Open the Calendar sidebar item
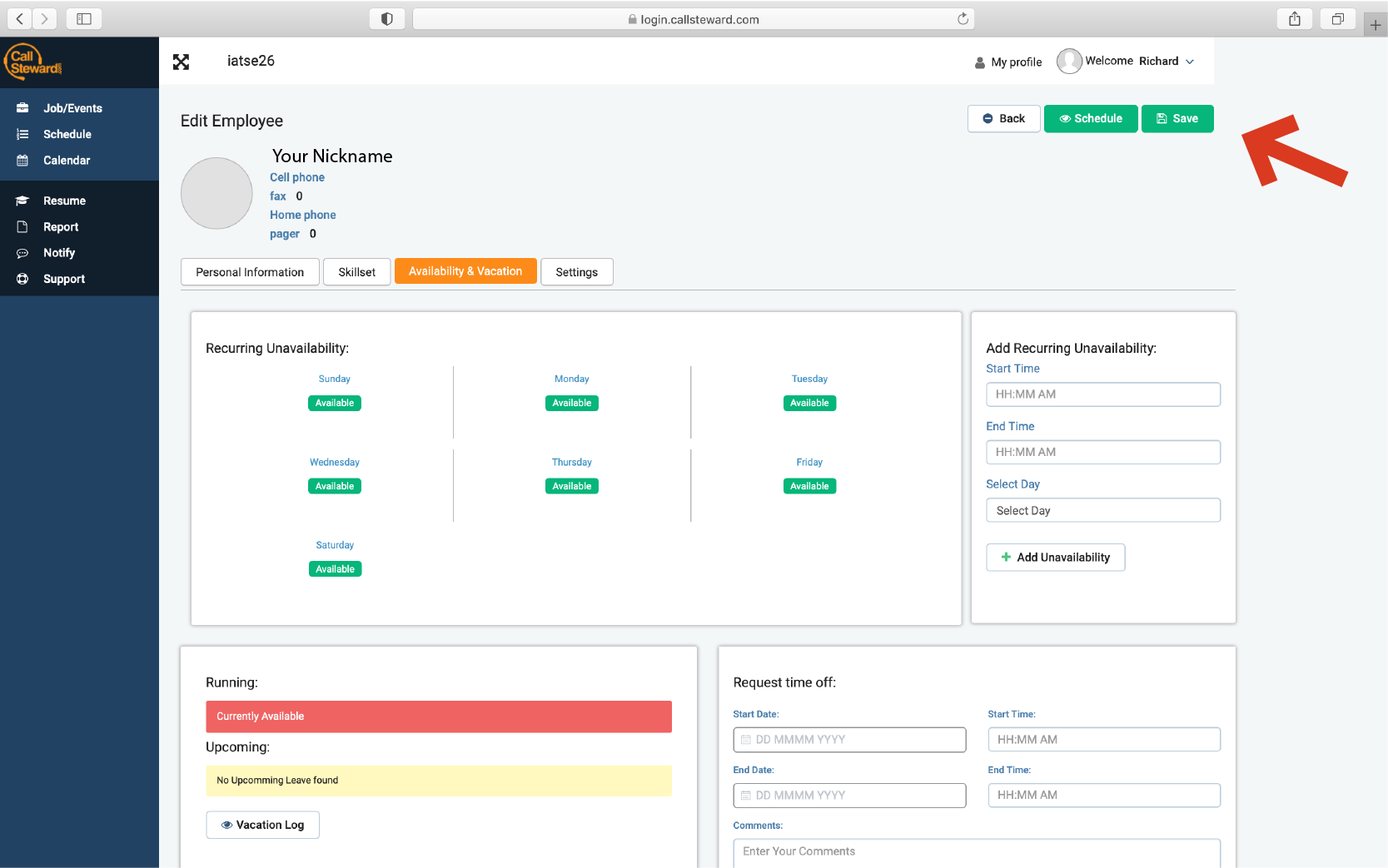Image resolution: width=1388 pixels, height=868 pixels. click(67, 161)
